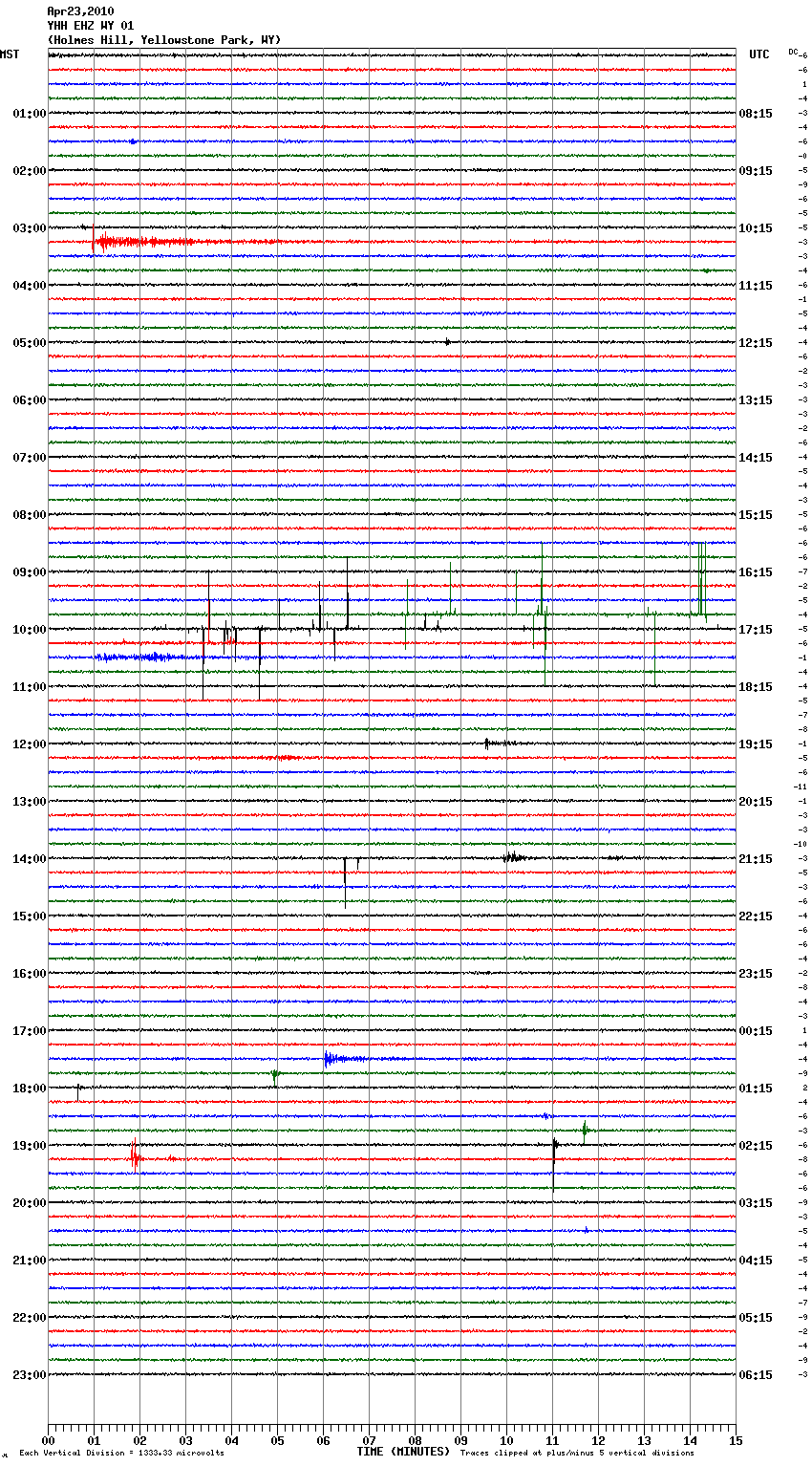Select the 23:00 MST row label

(x=29, y=1375)
